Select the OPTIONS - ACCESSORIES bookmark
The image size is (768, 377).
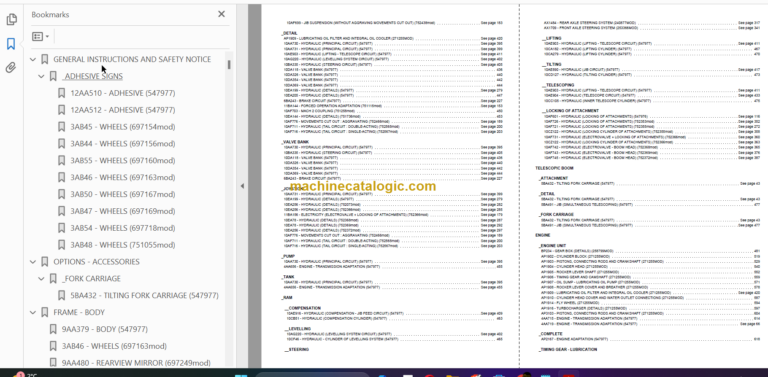point(96,262)
